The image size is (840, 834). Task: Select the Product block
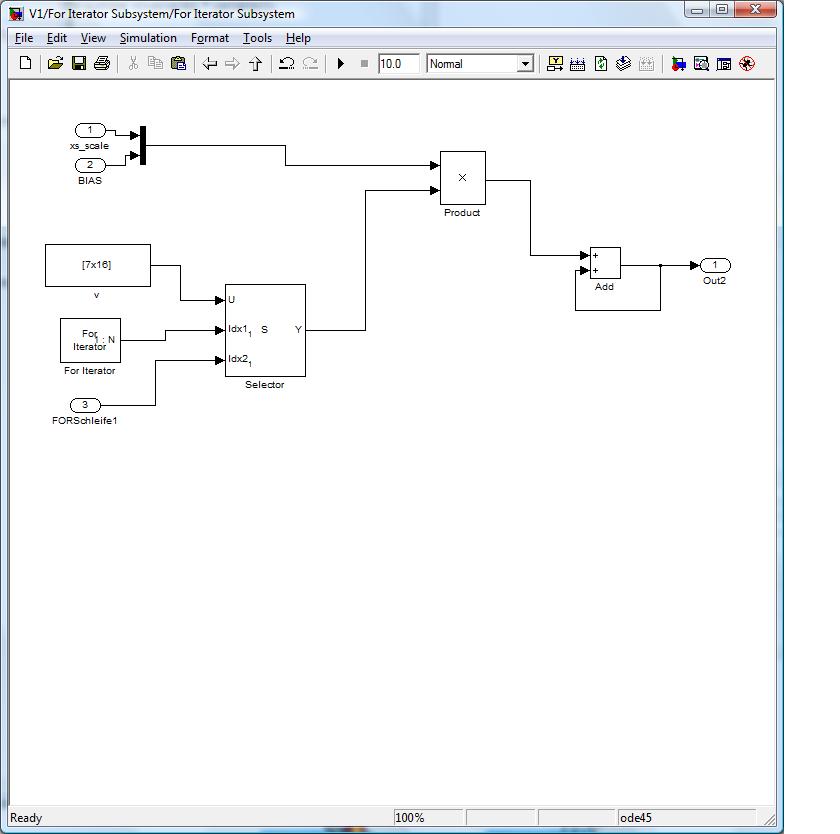pos(463,178)
